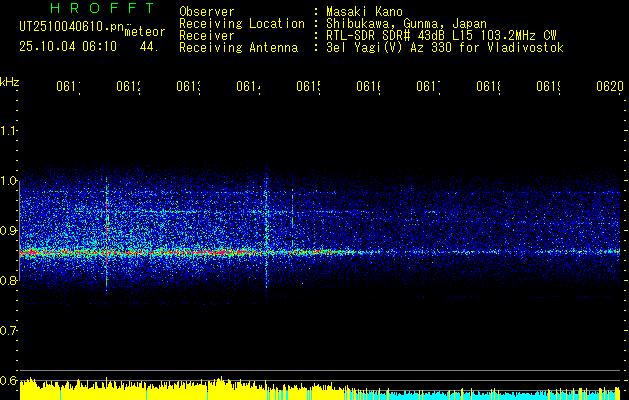Click the "Receiver" field label

(207, 36)
